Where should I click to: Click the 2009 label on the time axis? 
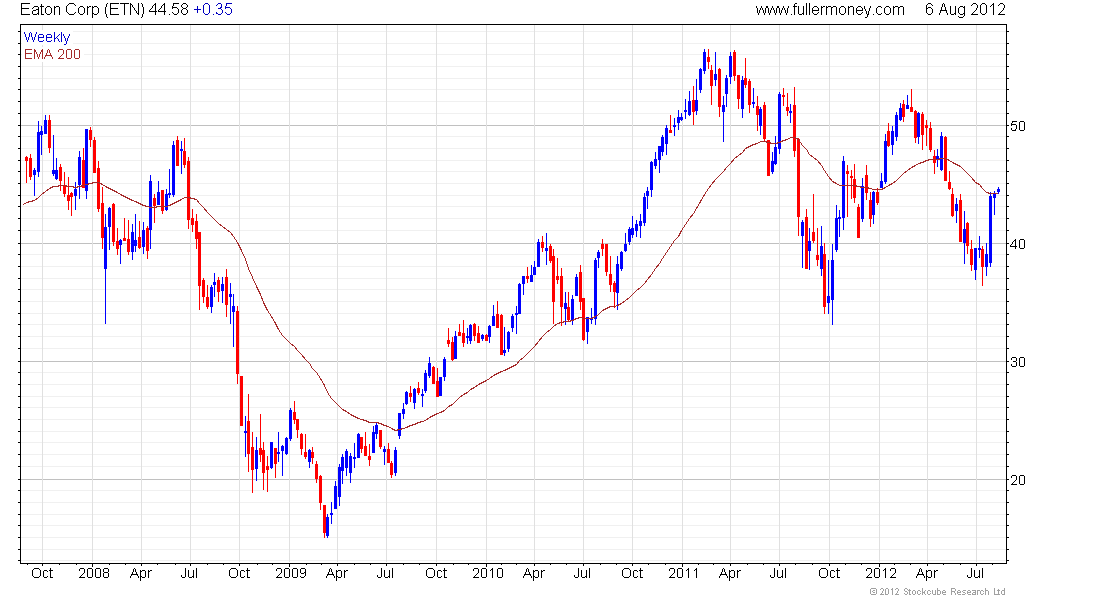point(291,573)
